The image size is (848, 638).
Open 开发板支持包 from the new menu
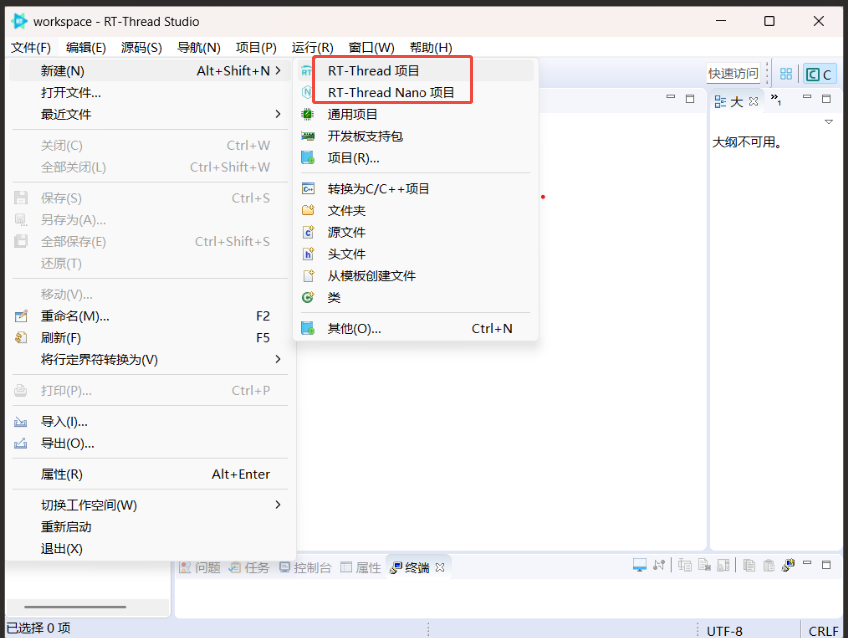364,136
